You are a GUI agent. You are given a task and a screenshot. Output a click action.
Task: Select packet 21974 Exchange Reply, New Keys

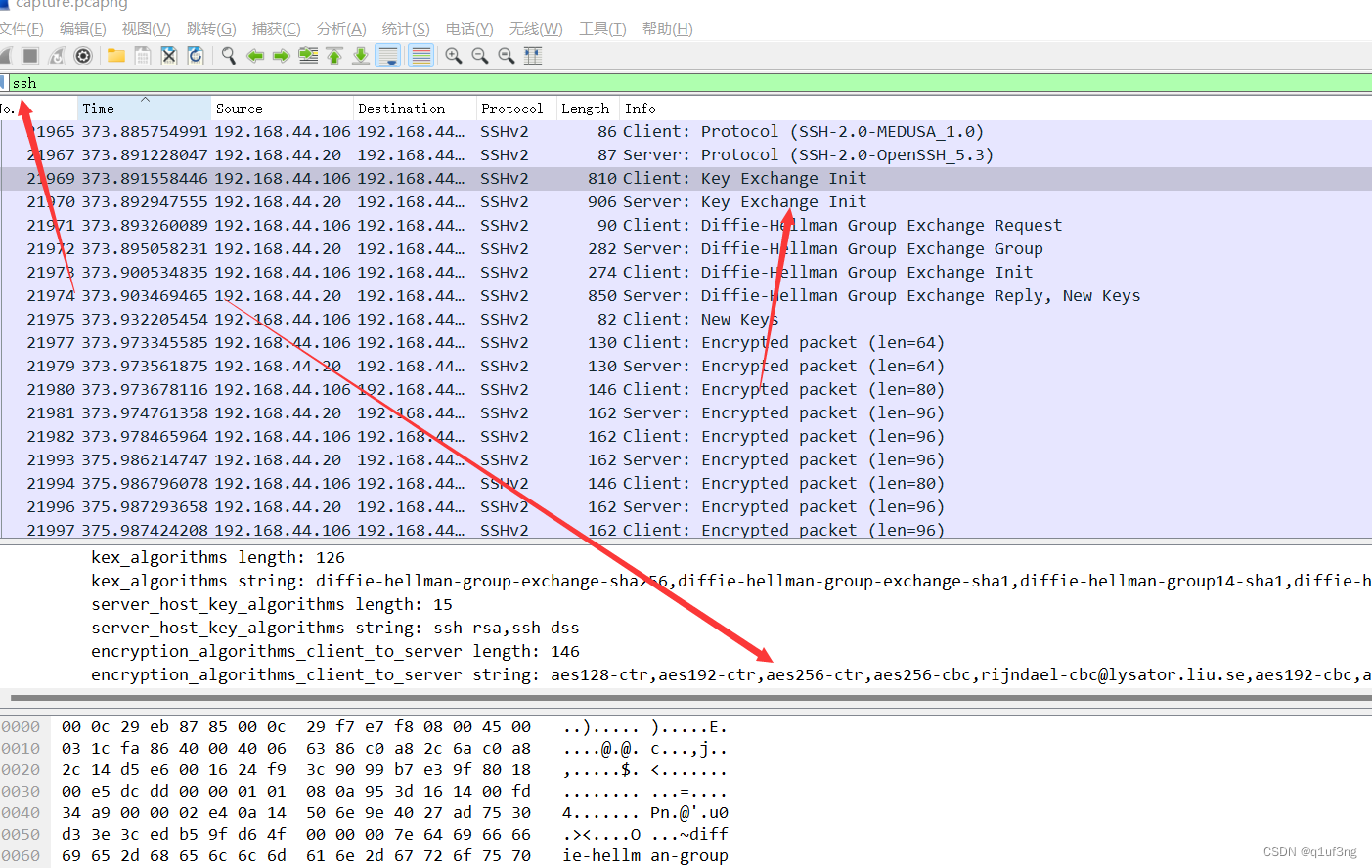click(x=686, y=295)
